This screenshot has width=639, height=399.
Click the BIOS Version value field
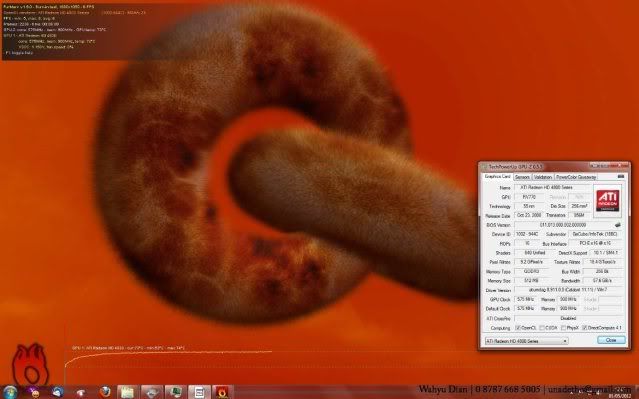[563, 225]
